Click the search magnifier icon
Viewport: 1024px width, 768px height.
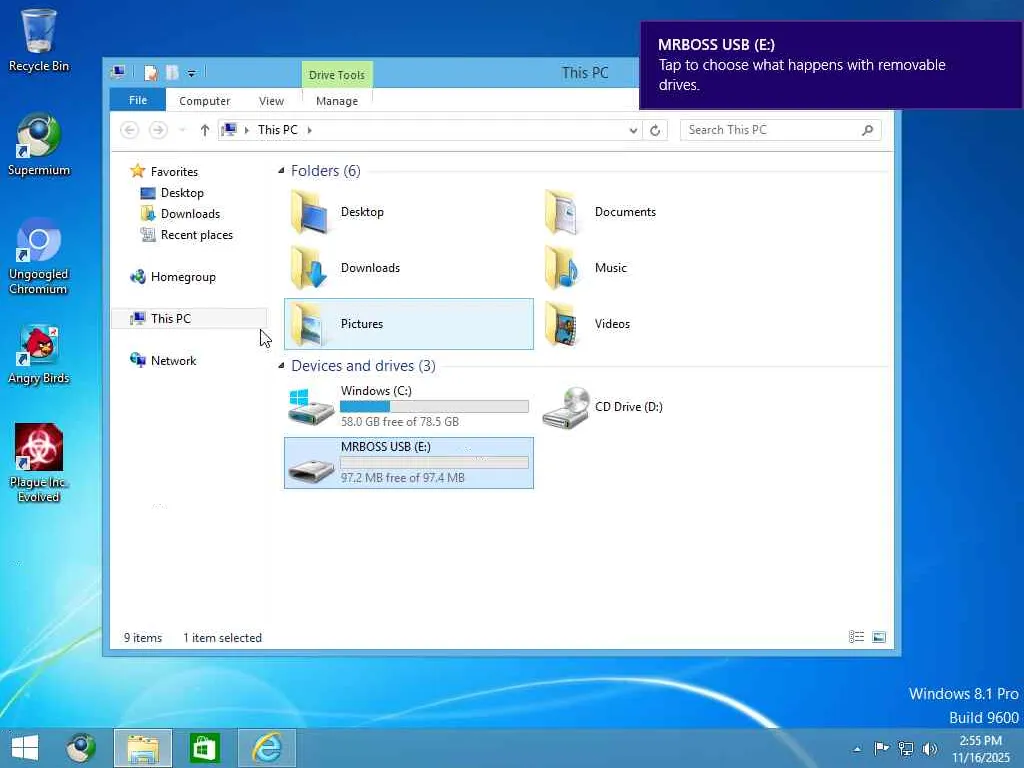click(x=867, y=130)
